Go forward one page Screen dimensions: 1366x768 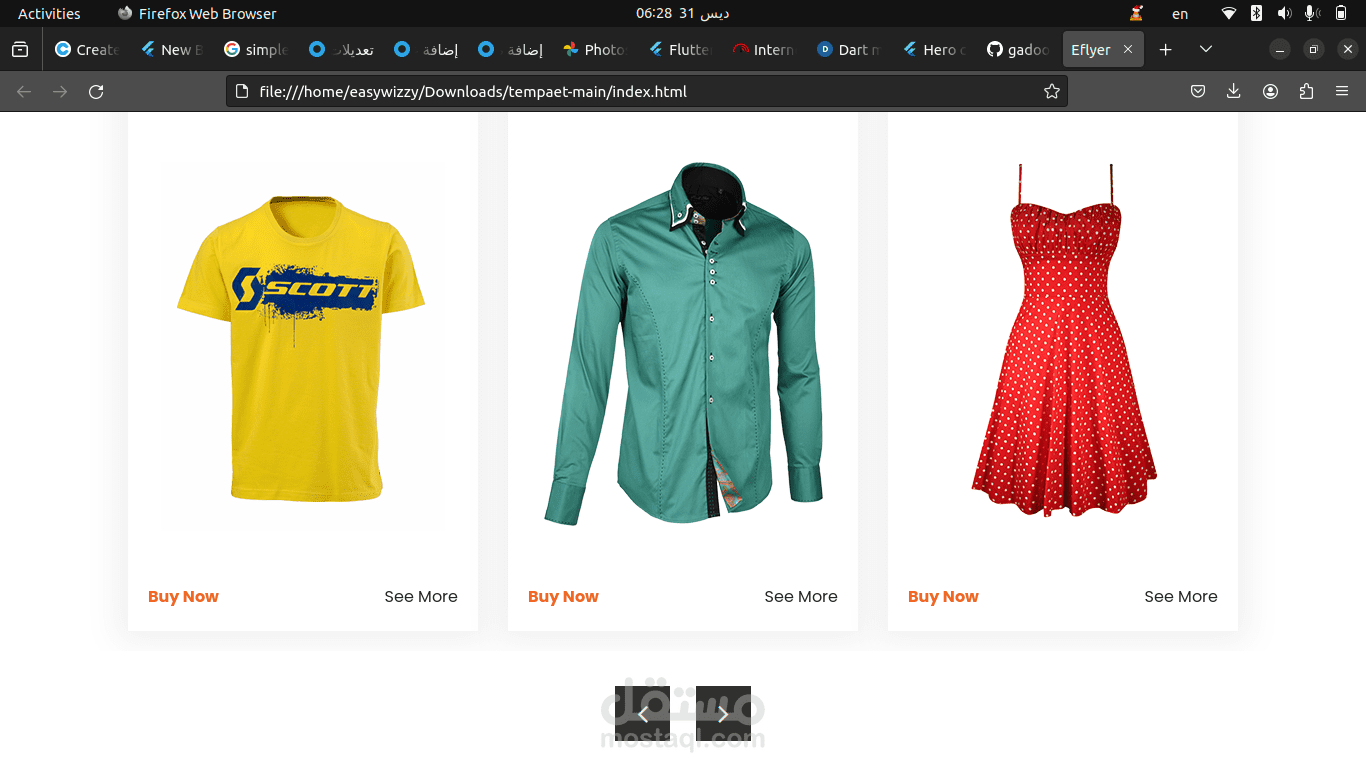tap(60, 92)
